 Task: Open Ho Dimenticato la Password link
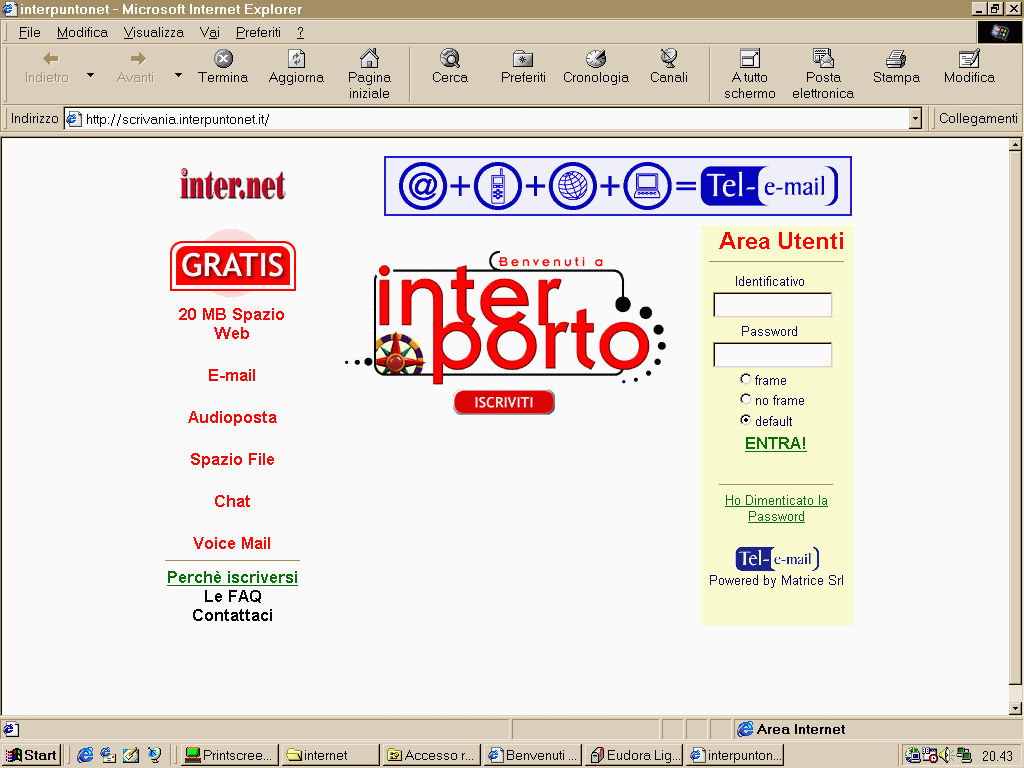(776, 508)
